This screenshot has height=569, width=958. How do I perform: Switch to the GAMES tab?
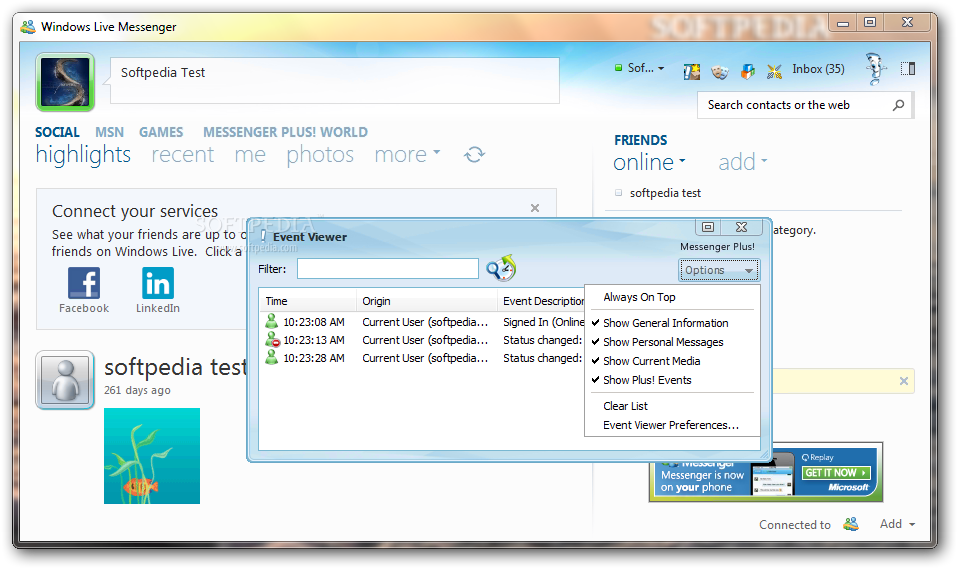(161, 132)
